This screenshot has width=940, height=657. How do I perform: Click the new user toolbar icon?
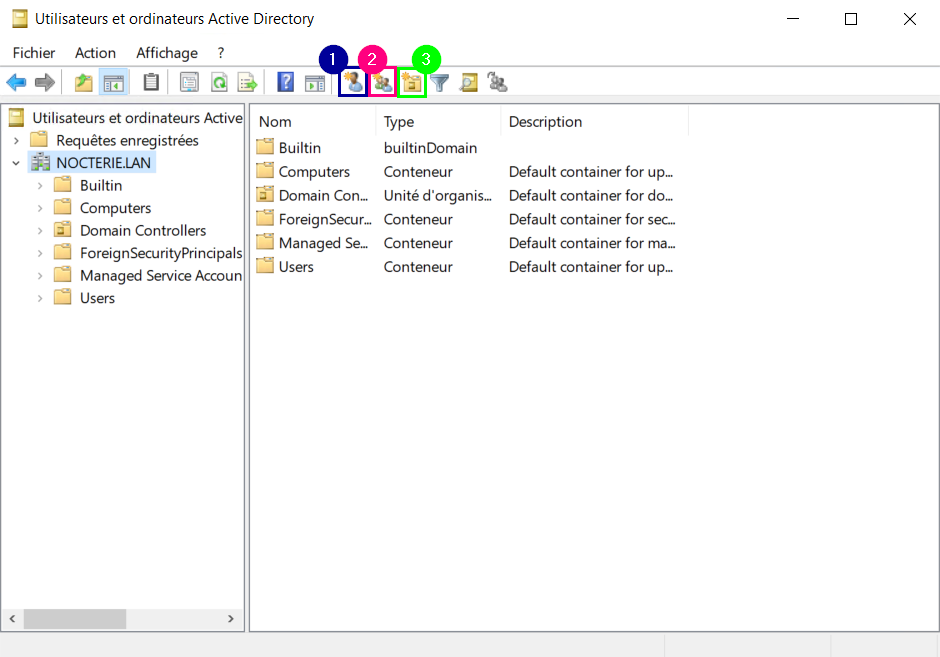352,83
